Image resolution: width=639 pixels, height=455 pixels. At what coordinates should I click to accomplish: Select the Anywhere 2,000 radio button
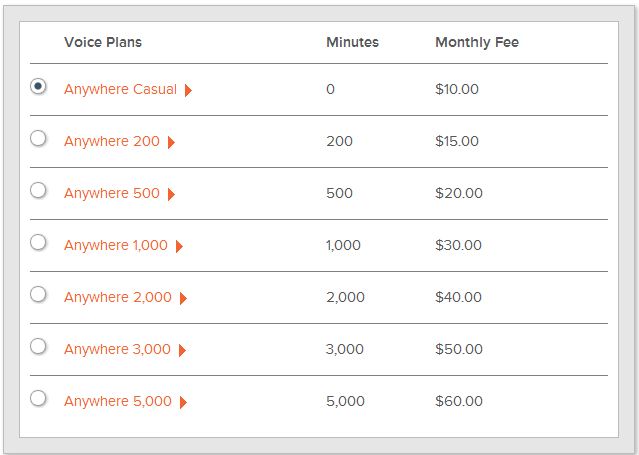[38, 294]
